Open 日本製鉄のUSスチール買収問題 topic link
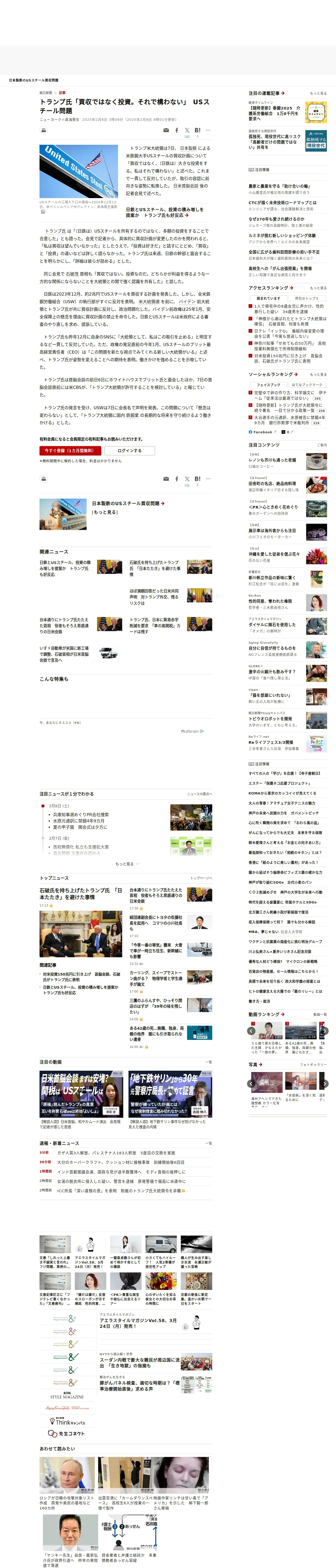 [x=126, y=503]
